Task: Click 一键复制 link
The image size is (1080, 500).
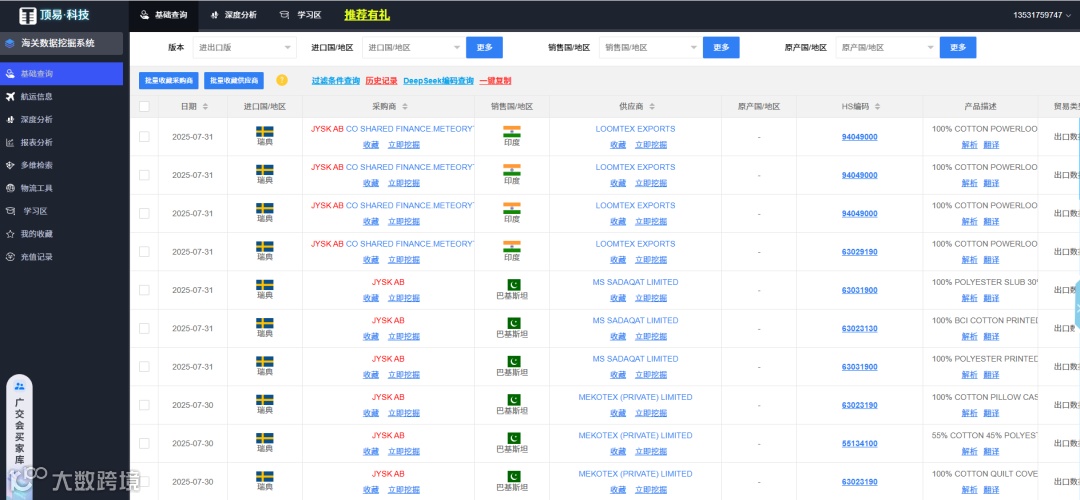Action: [x=495, y=81]
